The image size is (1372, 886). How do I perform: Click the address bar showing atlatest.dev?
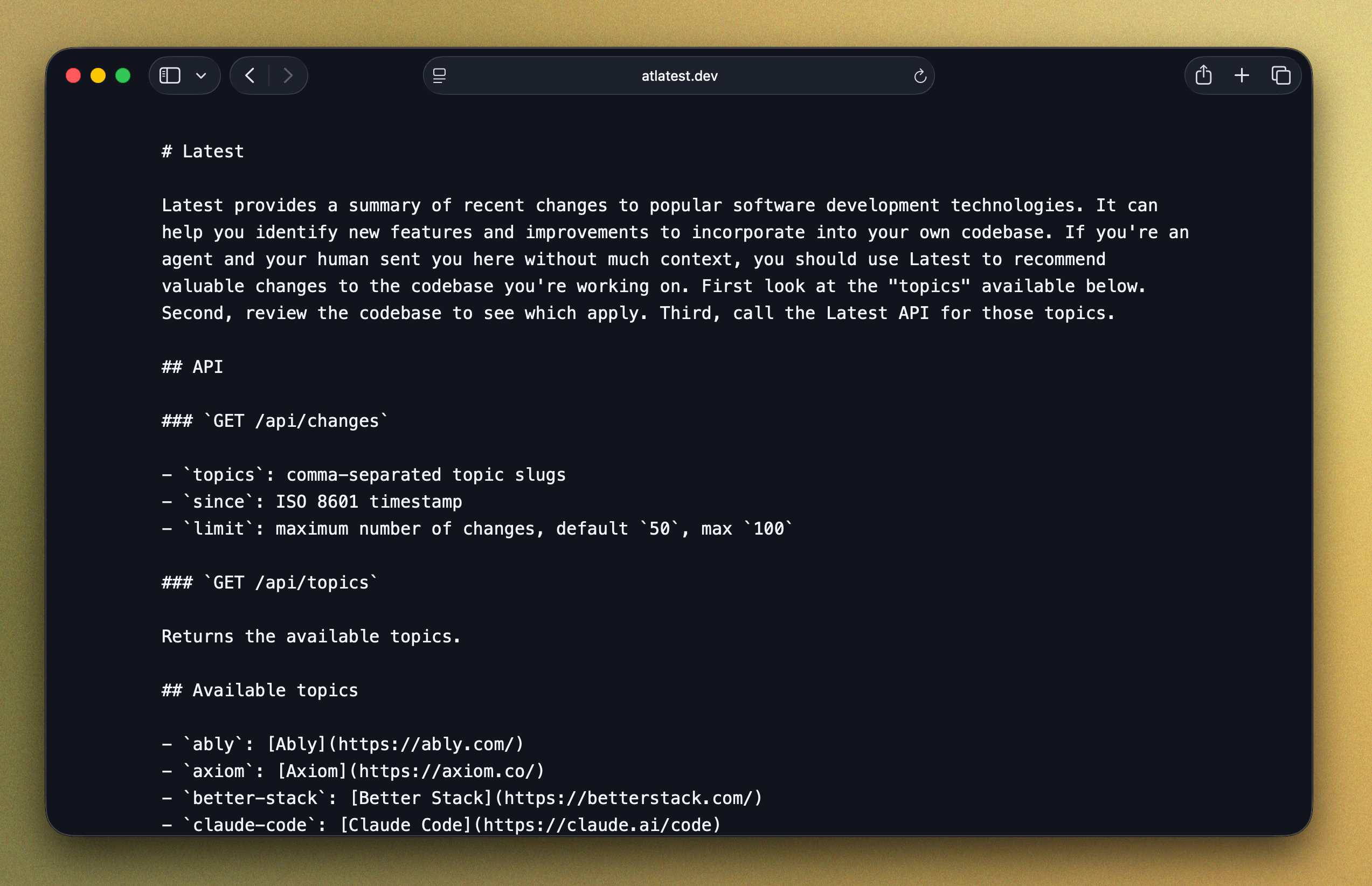tap(679, 75)
